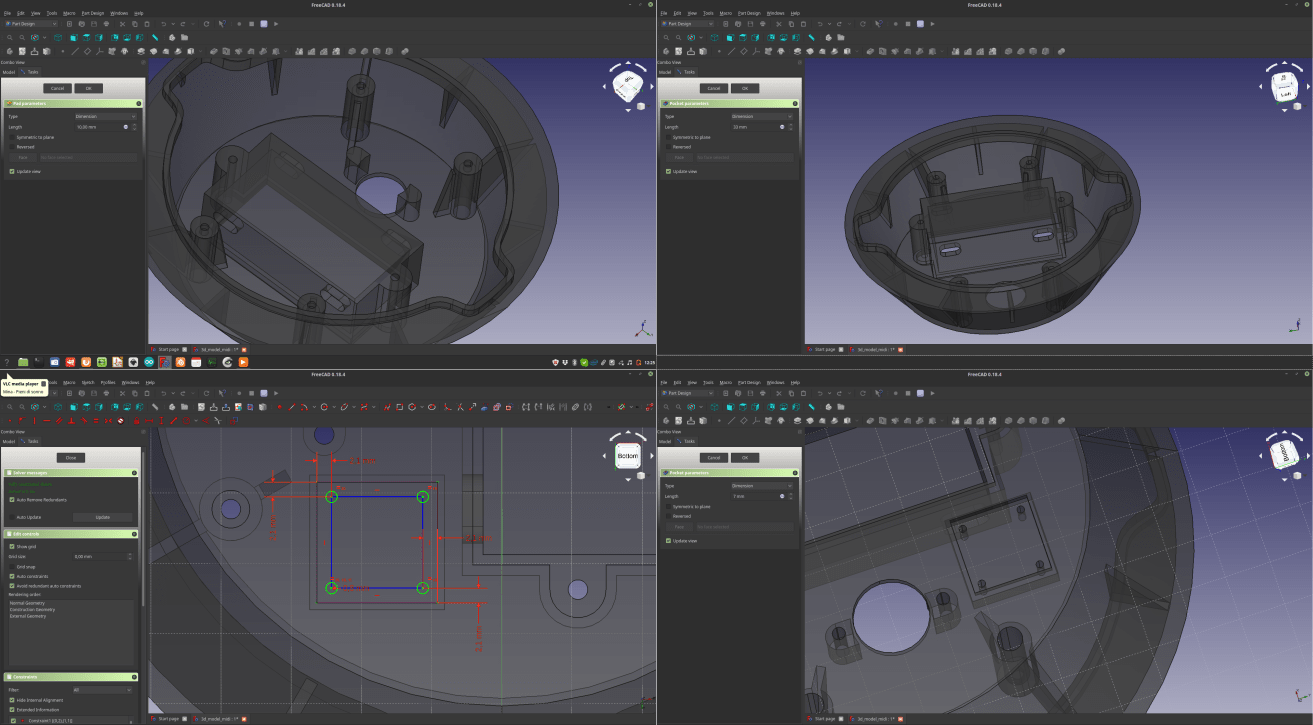Select Mirrored tool in the 10 mm Pocket window
Screen dimensions: 1313x725
tap(955, 51)
